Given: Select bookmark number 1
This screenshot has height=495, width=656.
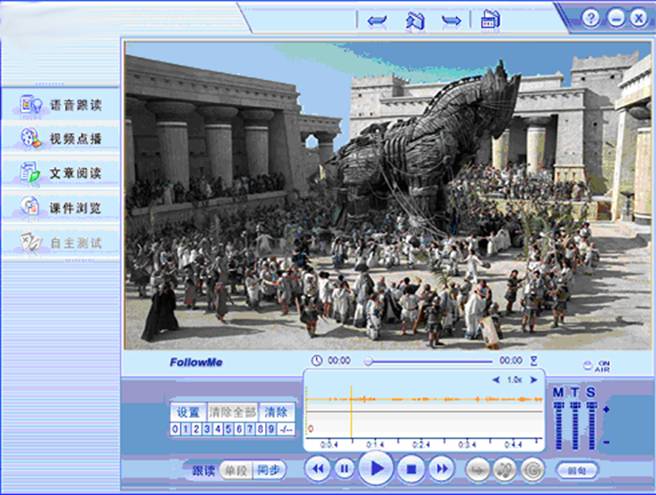Looking at the screenshot, I should coord(186,429).
